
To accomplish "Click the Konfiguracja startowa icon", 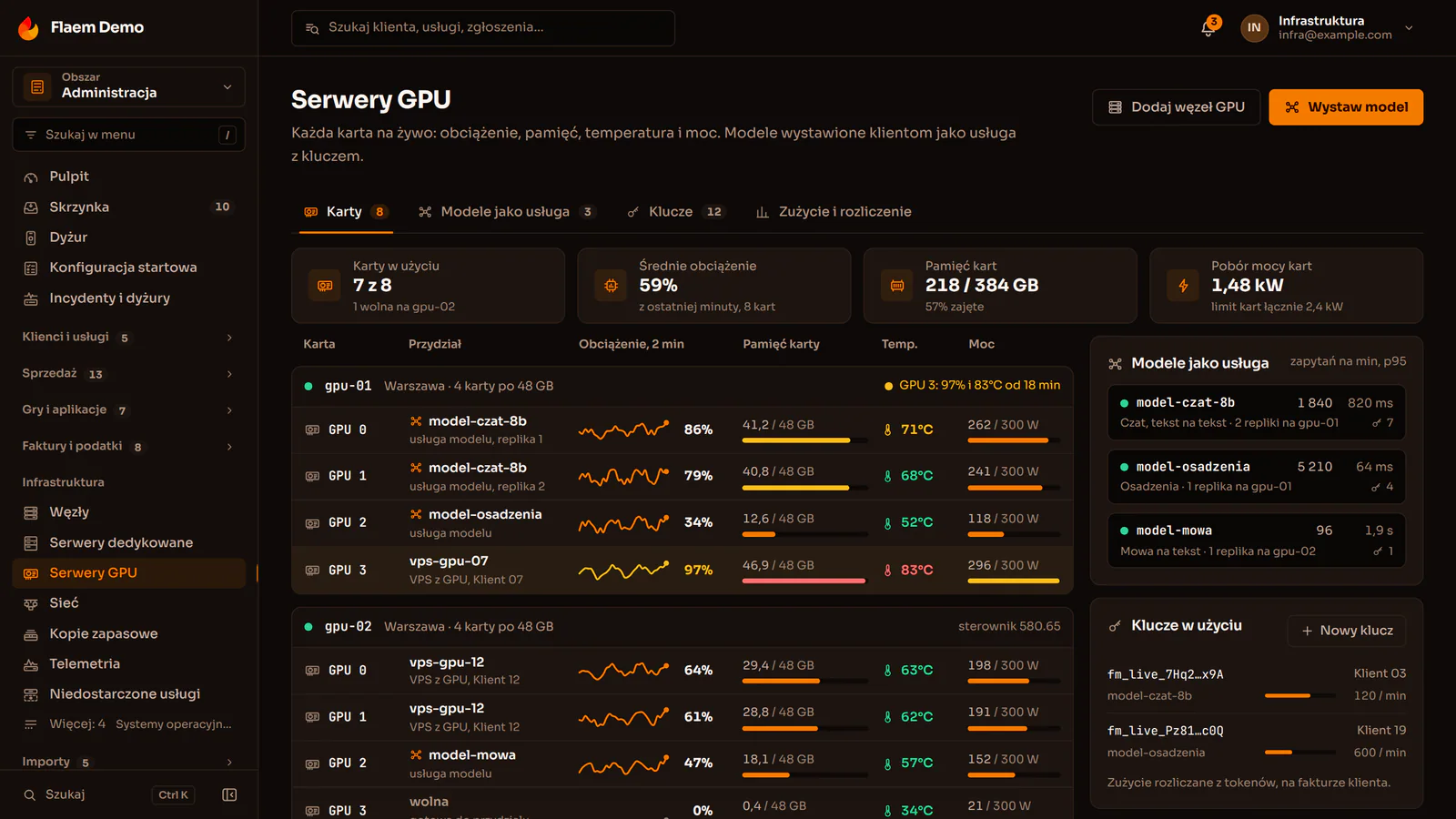I will click(x=31, y=268).
